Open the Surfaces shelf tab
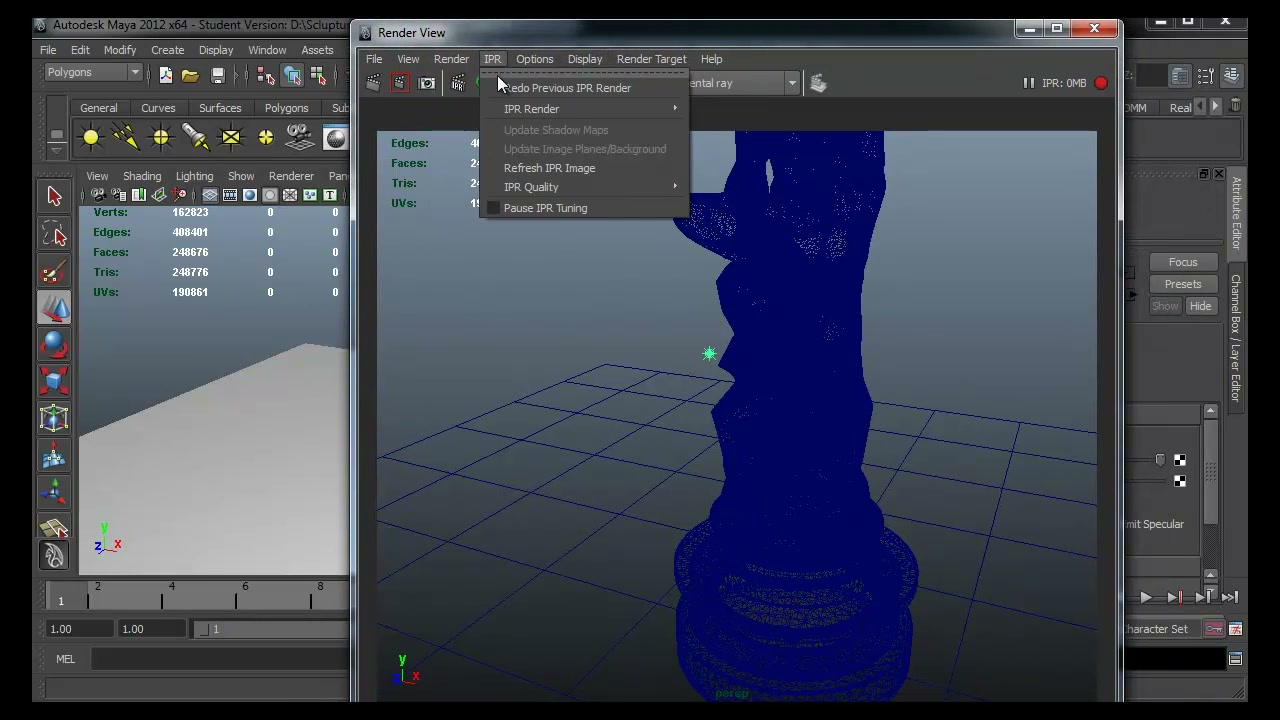Screen dimensions: 1280x720 [220, 108]
